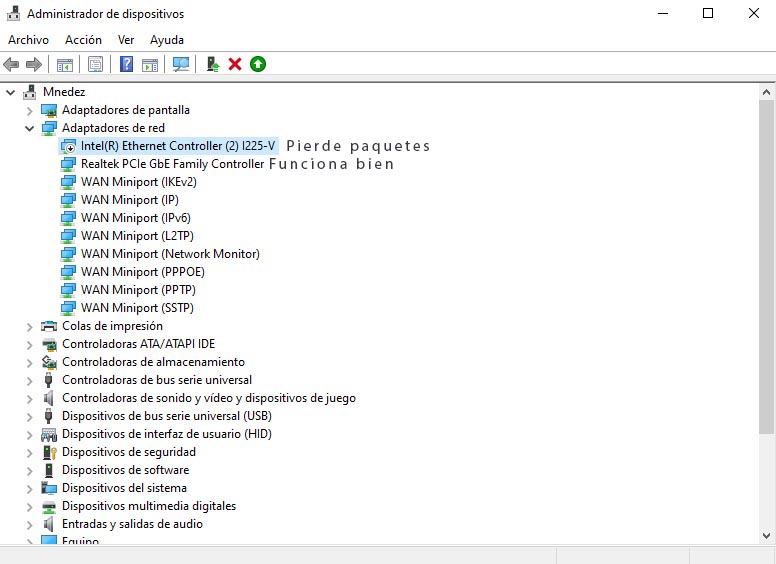
Task: Toggle the action pane toolbar icon
Action: pos(150,64)
